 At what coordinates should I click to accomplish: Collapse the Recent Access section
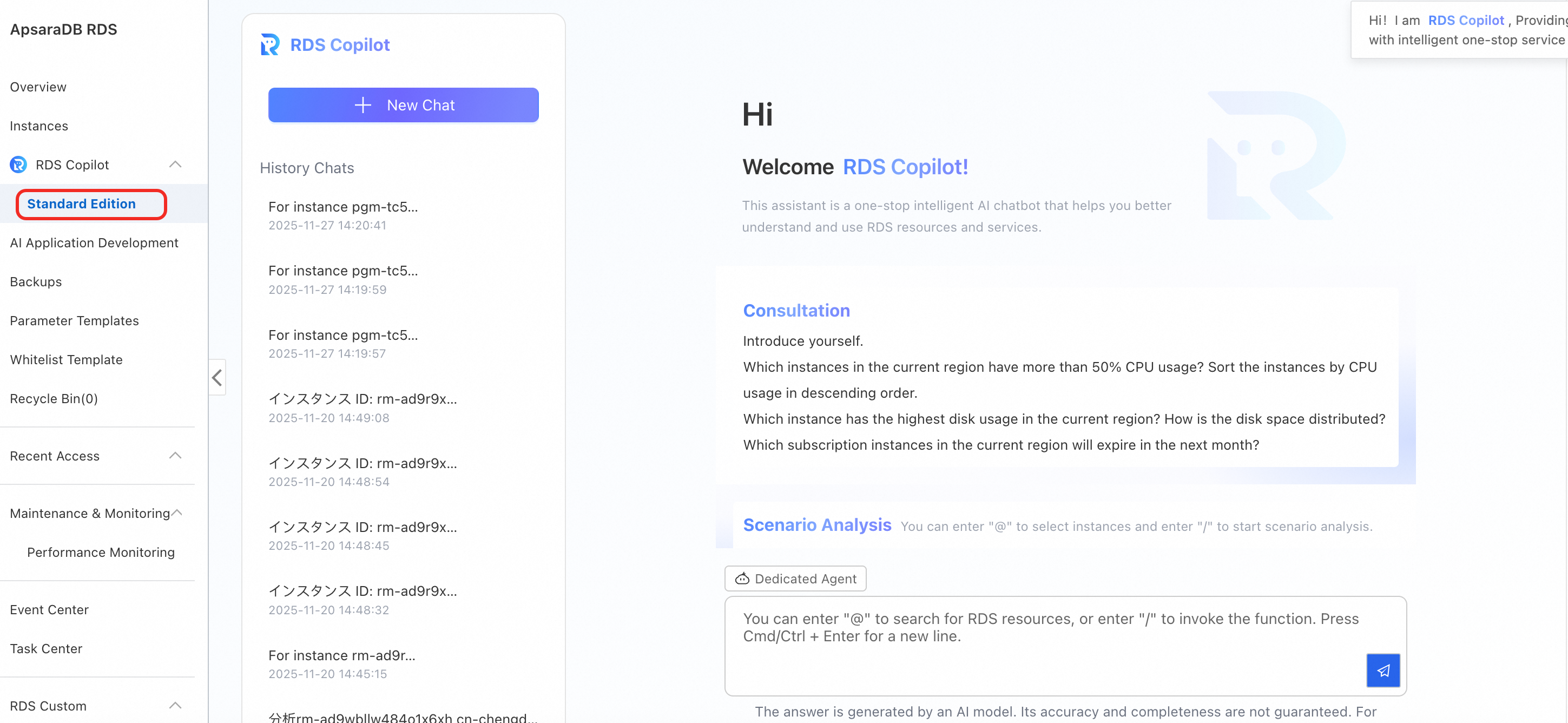[x=175, y=455]
